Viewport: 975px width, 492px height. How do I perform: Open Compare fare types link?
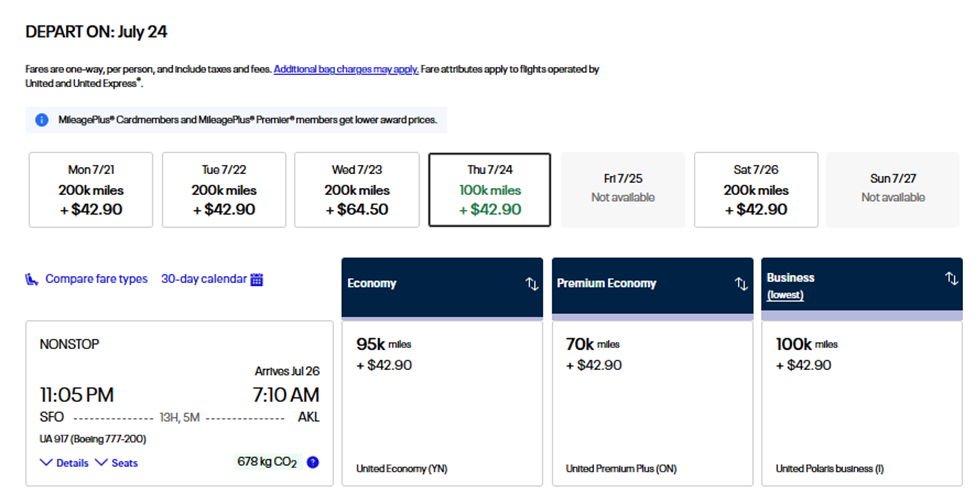96,280
